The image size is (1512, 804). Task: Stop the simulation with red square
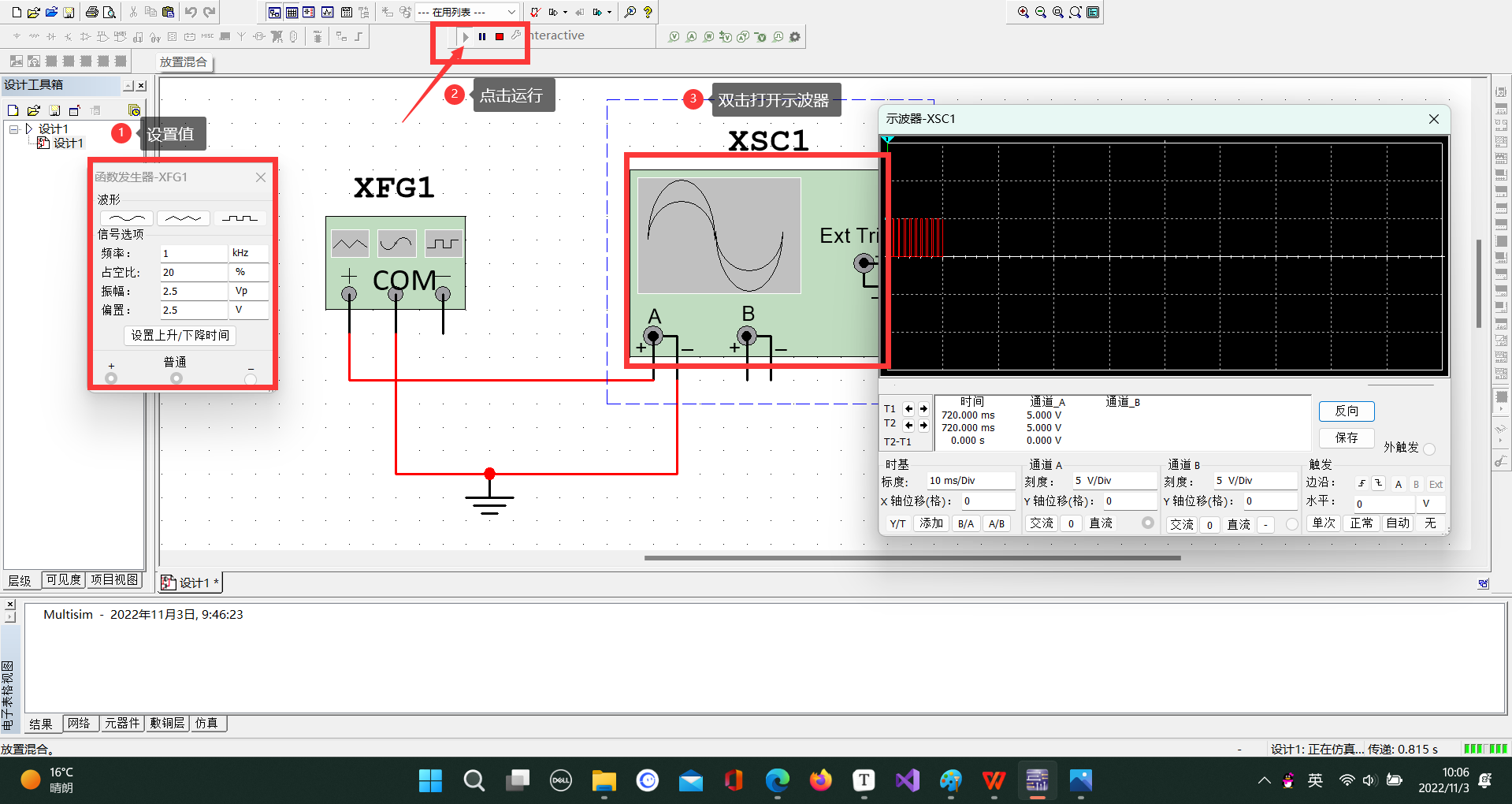[500, 36]
